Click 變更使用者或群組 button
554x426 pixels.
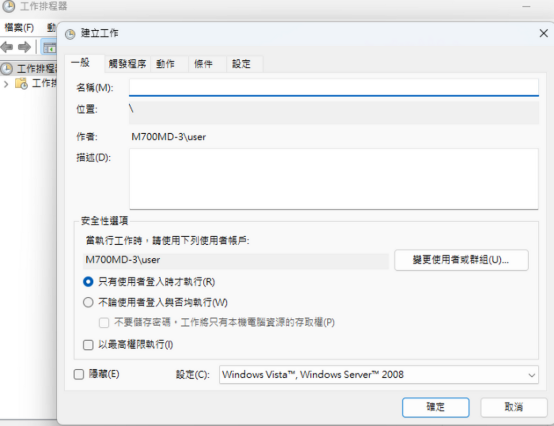coord(461,260)
